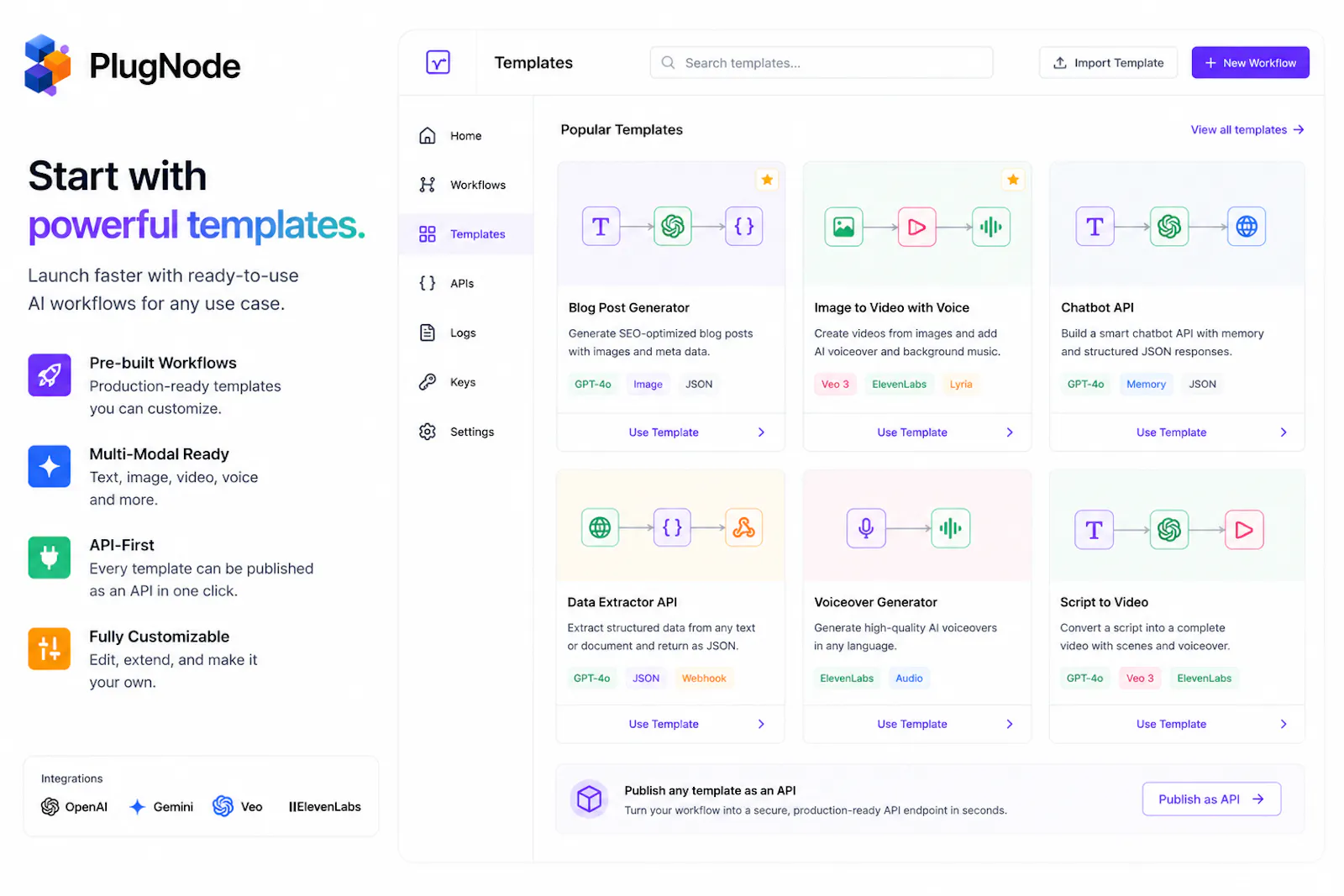The width and height of the screenshot is (1344, 896).
Task: Click the Memory tag on Chatbot API
Action: (1146, 384)
